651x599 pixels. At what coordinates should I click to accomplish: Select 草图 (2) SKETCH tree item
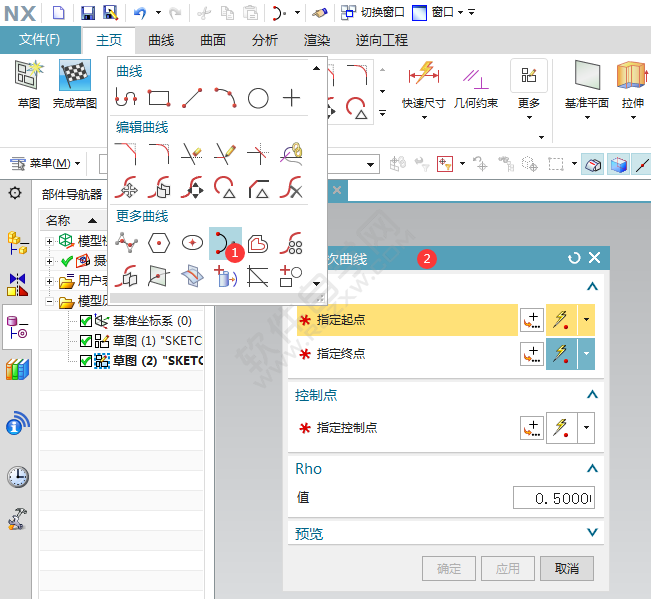[158, 361]
